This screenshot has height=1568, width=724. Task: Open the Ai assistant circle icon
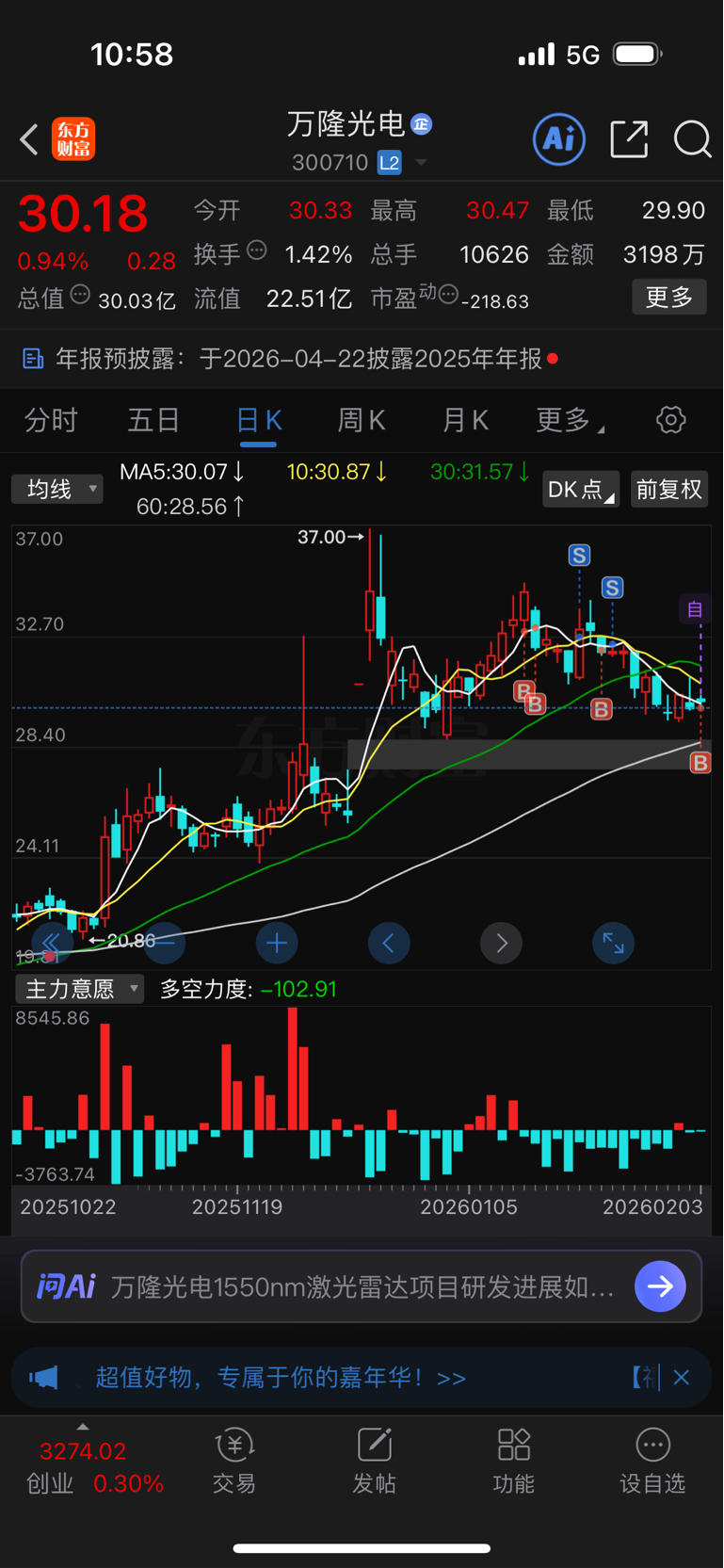pos(559,139)
